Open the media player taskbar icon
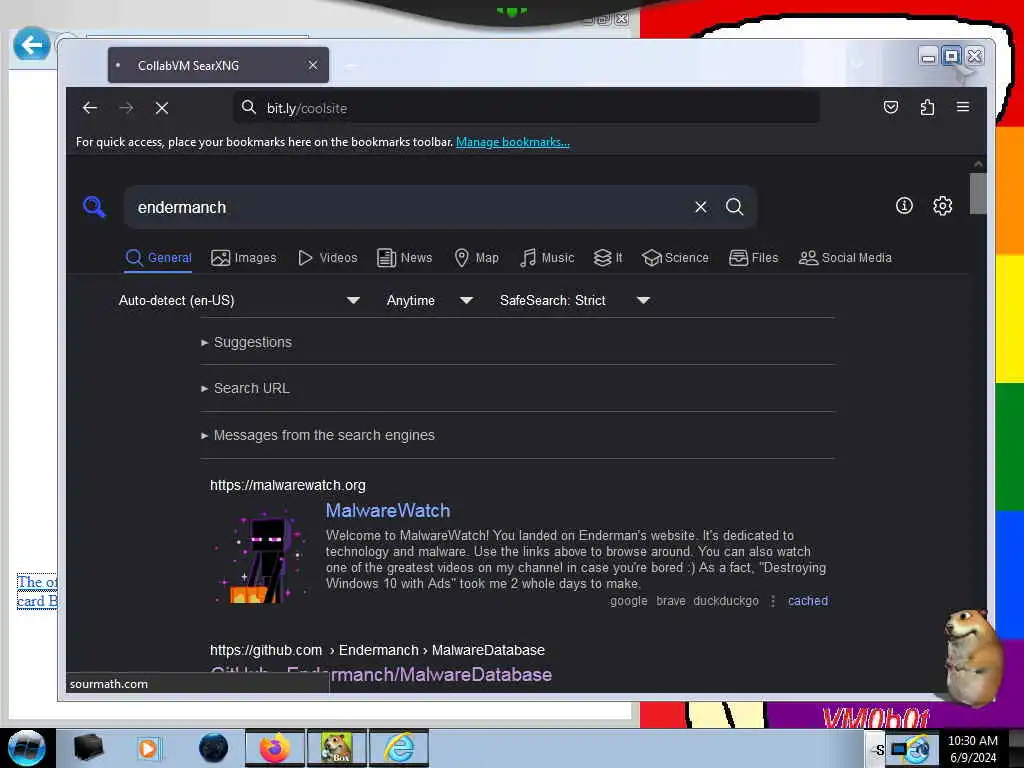 pos(148,748)
